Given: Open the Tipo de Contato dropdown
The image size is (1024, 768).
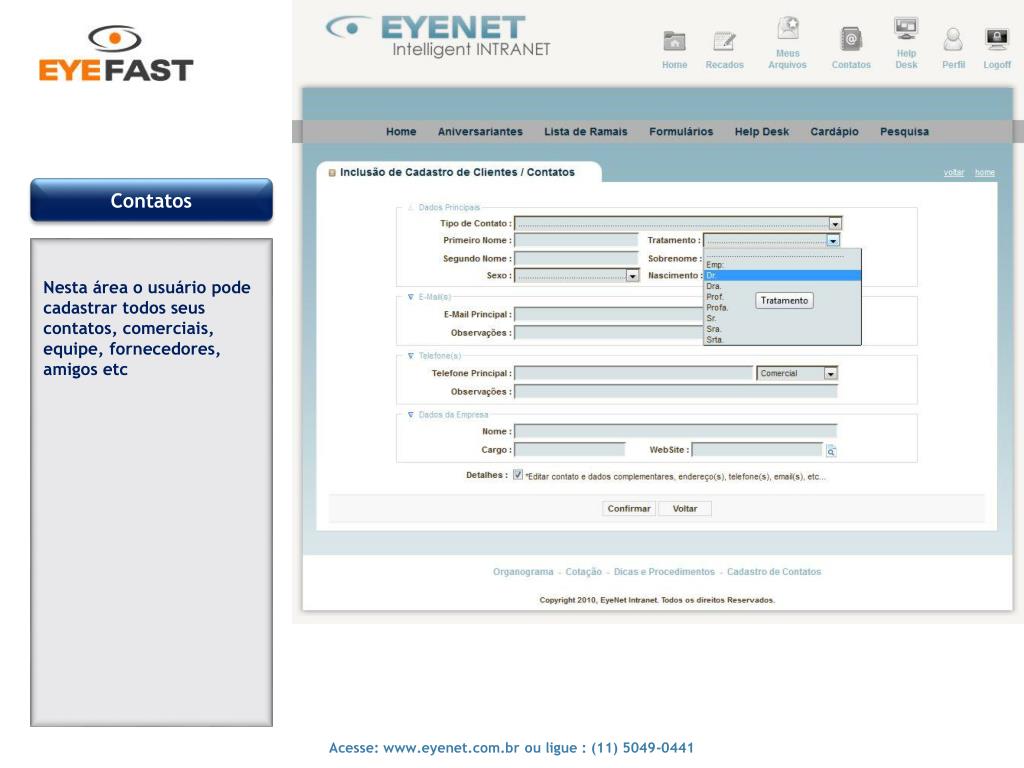Looking at the screenshot, I should [x=678, y=223].
